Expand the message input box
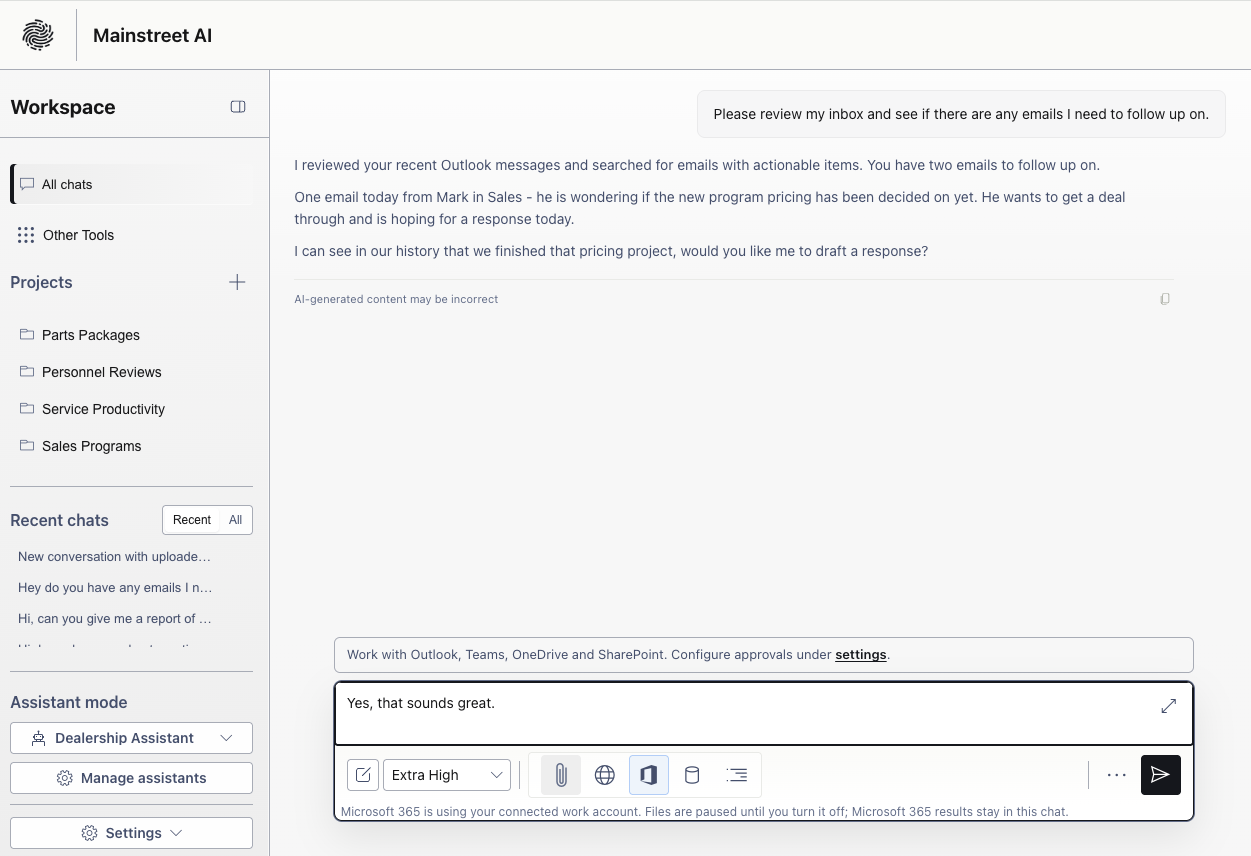Viewport: 1251px width, 856px height. click(1168, 706)
